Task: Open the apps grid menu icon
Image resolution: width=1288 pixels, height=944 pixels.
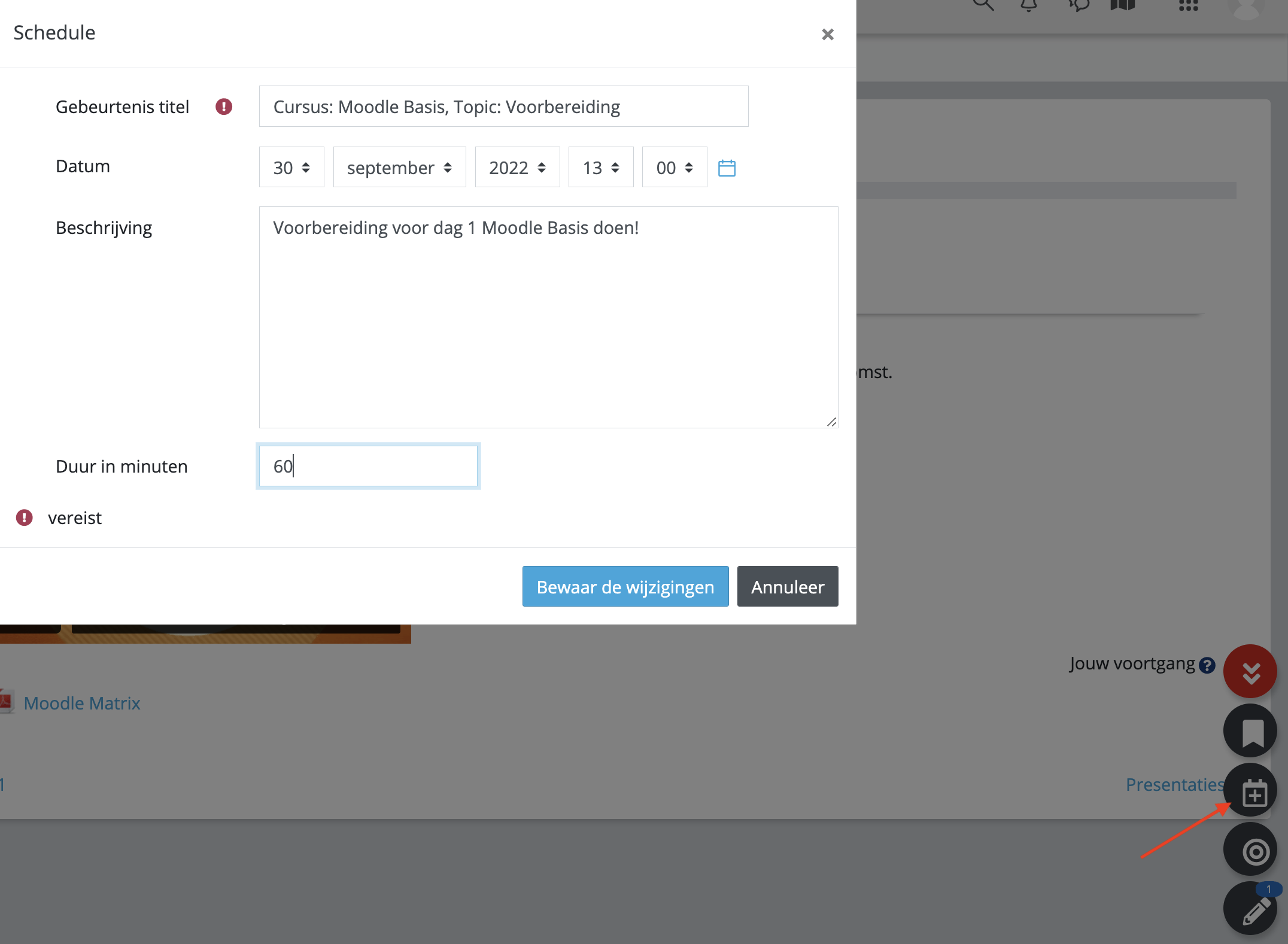Action: [x=1188, y=5]
